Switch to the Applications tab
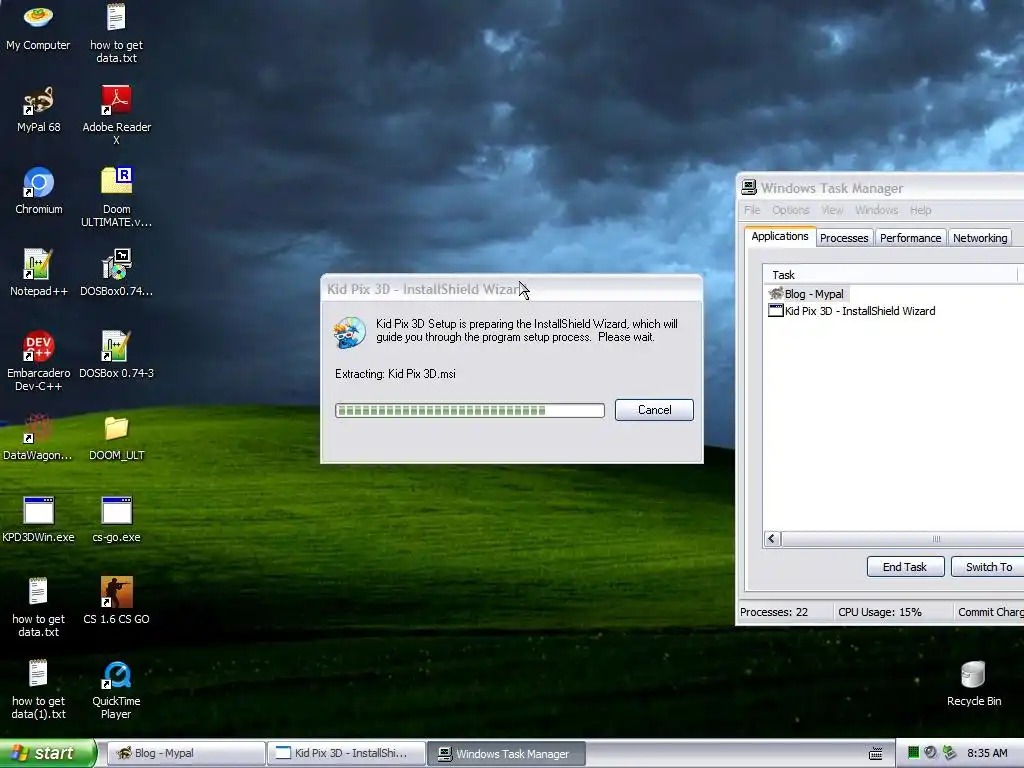 (x=780, y=236)
